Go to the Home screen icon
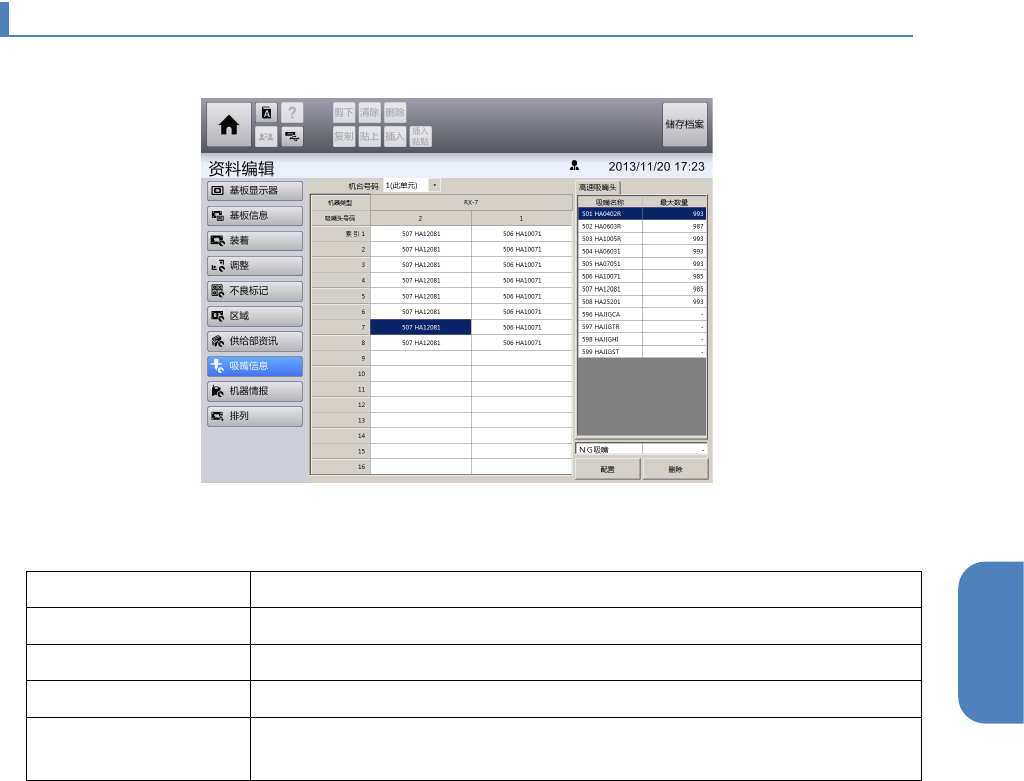1024x781 pixels. (229, 125)
